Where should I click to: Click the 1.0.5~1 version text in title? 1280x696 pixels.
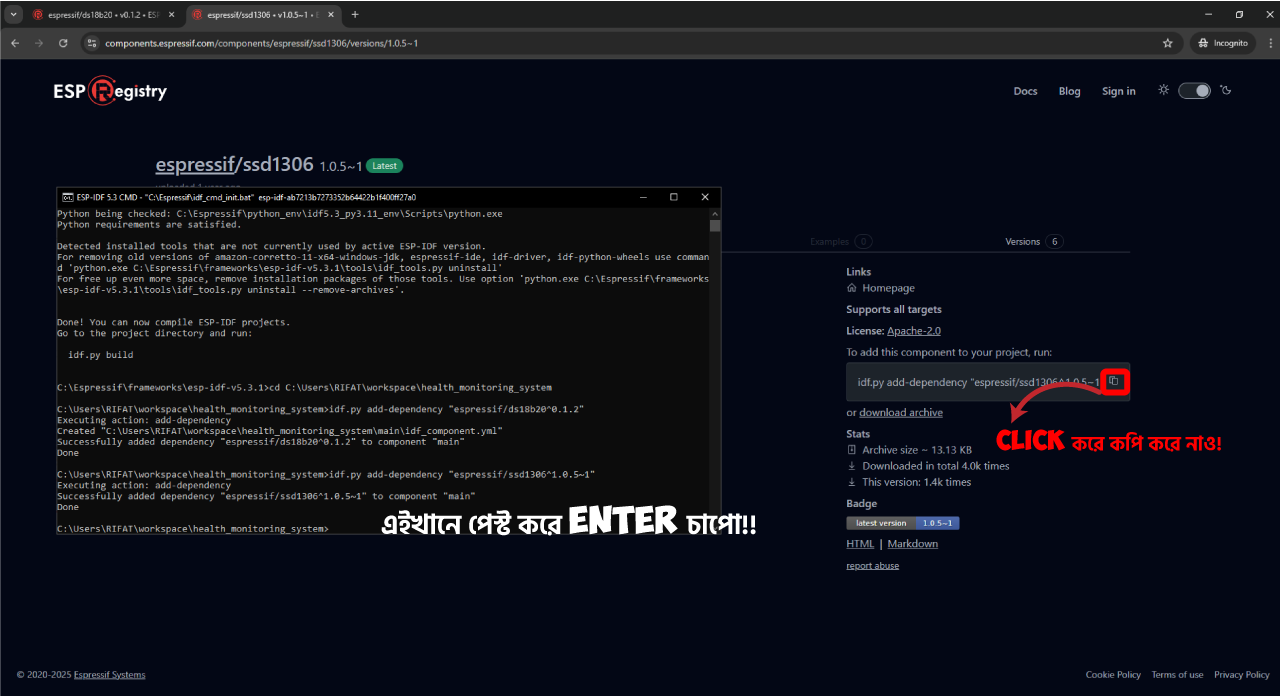(x=341, y=166)
